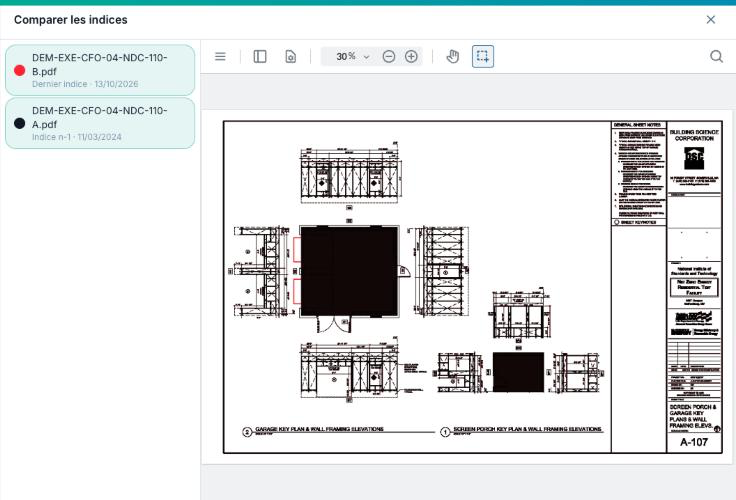Click the 'Dernier indice · 13/10/2026' text

click(x=85, y=84)
